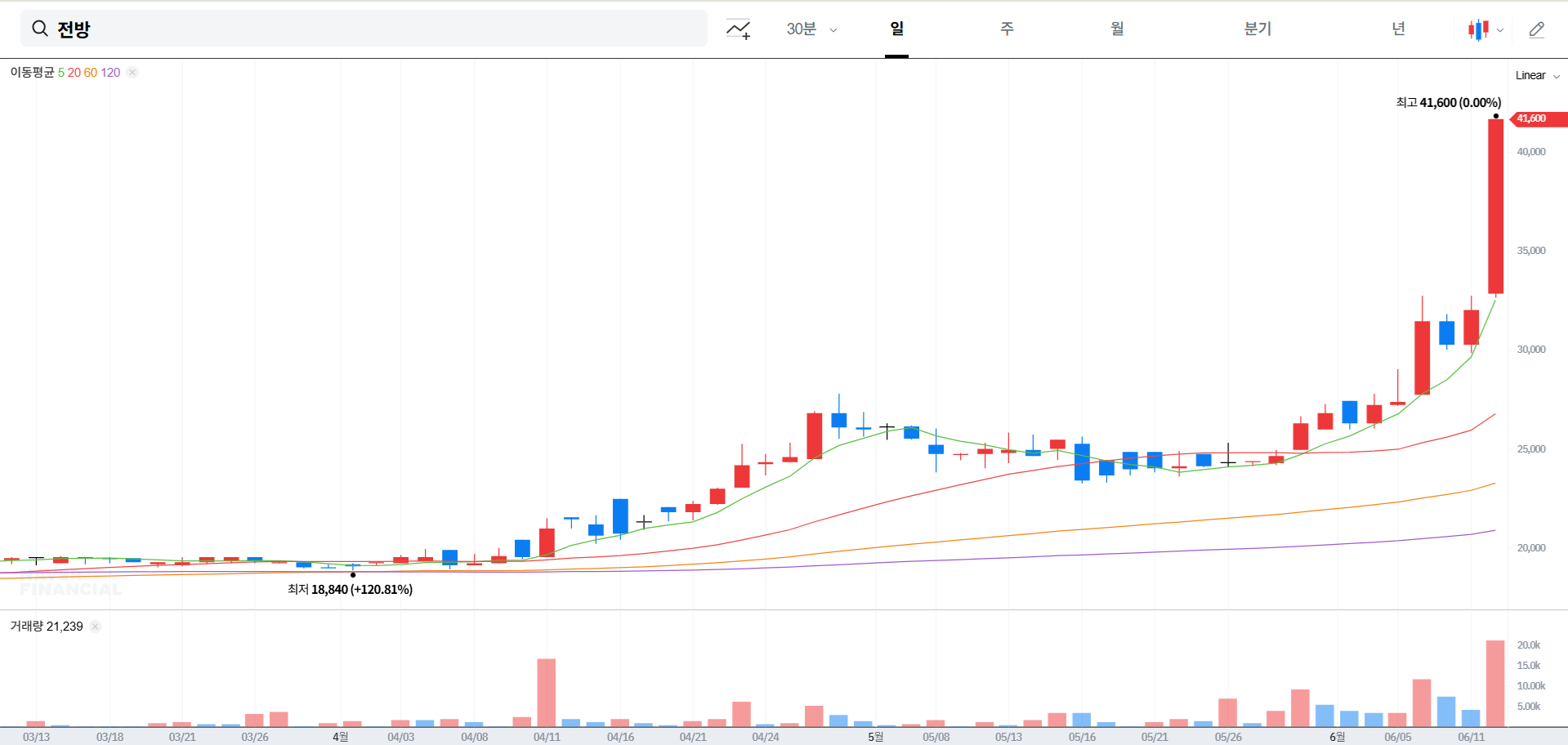Click the 4월 date axis label
Screen dimensions: 1568x745
pyautogui.click(x=341, y=737)
